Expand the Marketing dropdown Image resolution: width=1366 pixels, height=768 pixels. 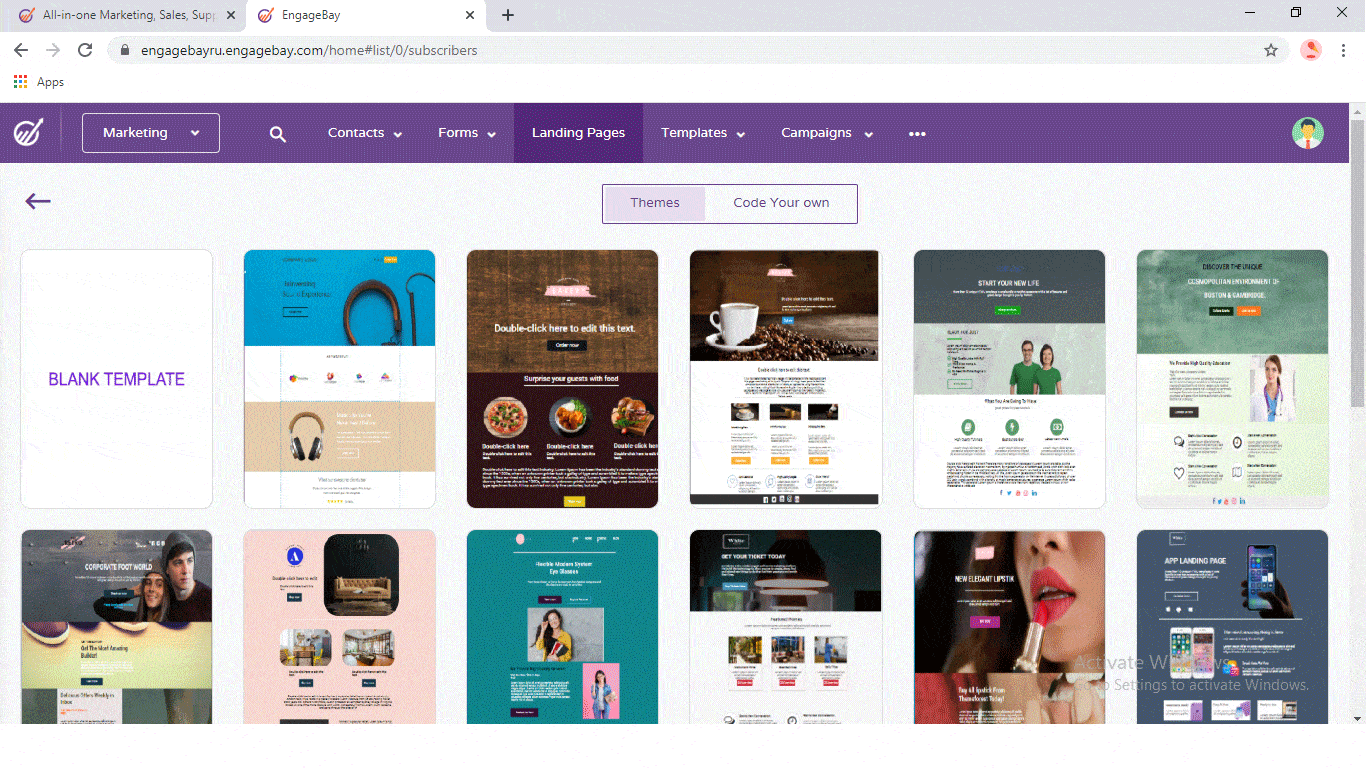pos(150,132)
